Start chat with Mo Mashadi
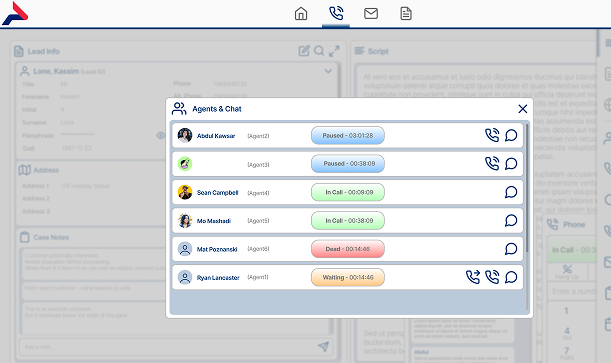 pos(511,220)
